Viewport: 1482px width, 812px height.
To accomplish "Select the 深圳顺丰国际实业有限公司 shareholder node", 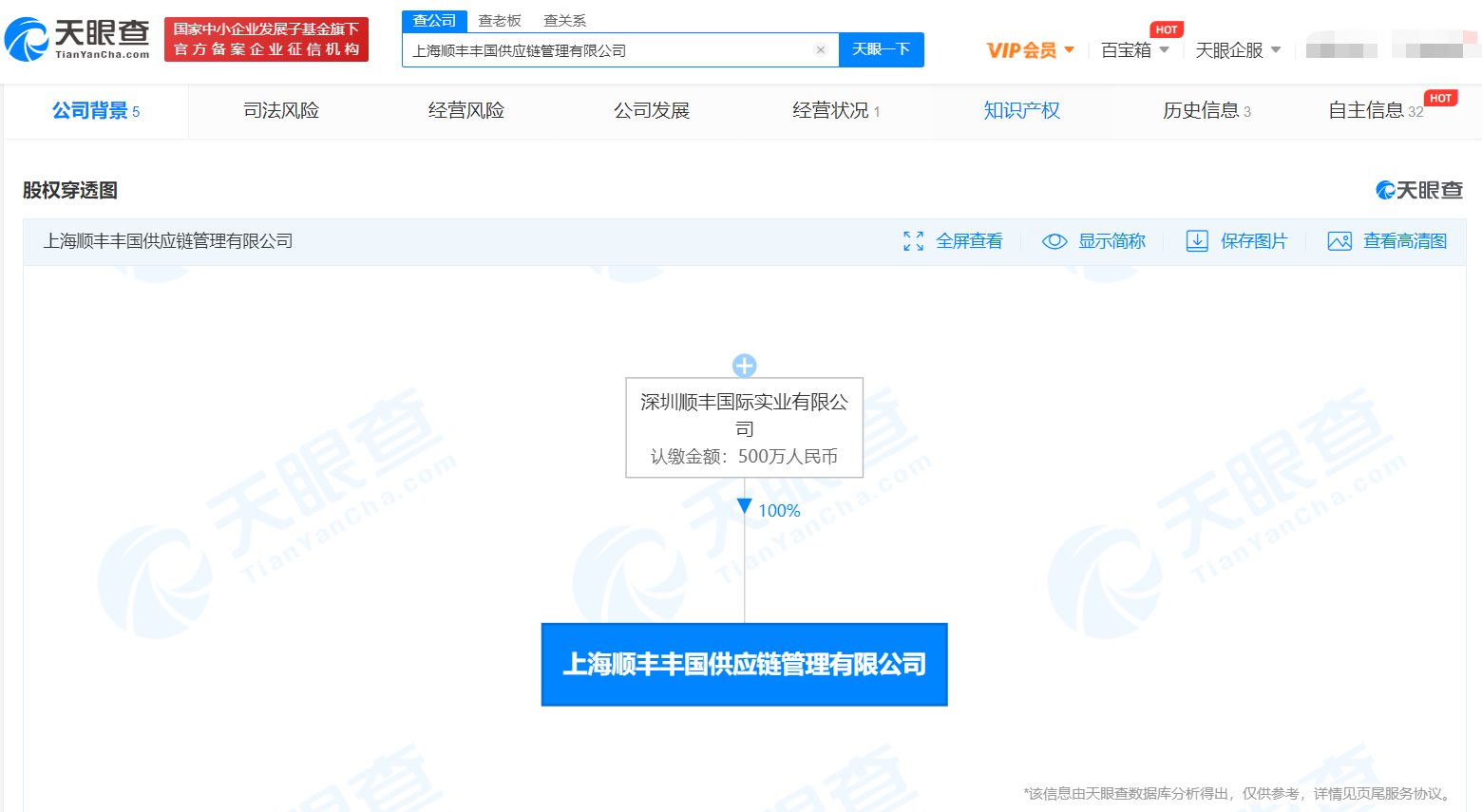I will pos(744,427).
